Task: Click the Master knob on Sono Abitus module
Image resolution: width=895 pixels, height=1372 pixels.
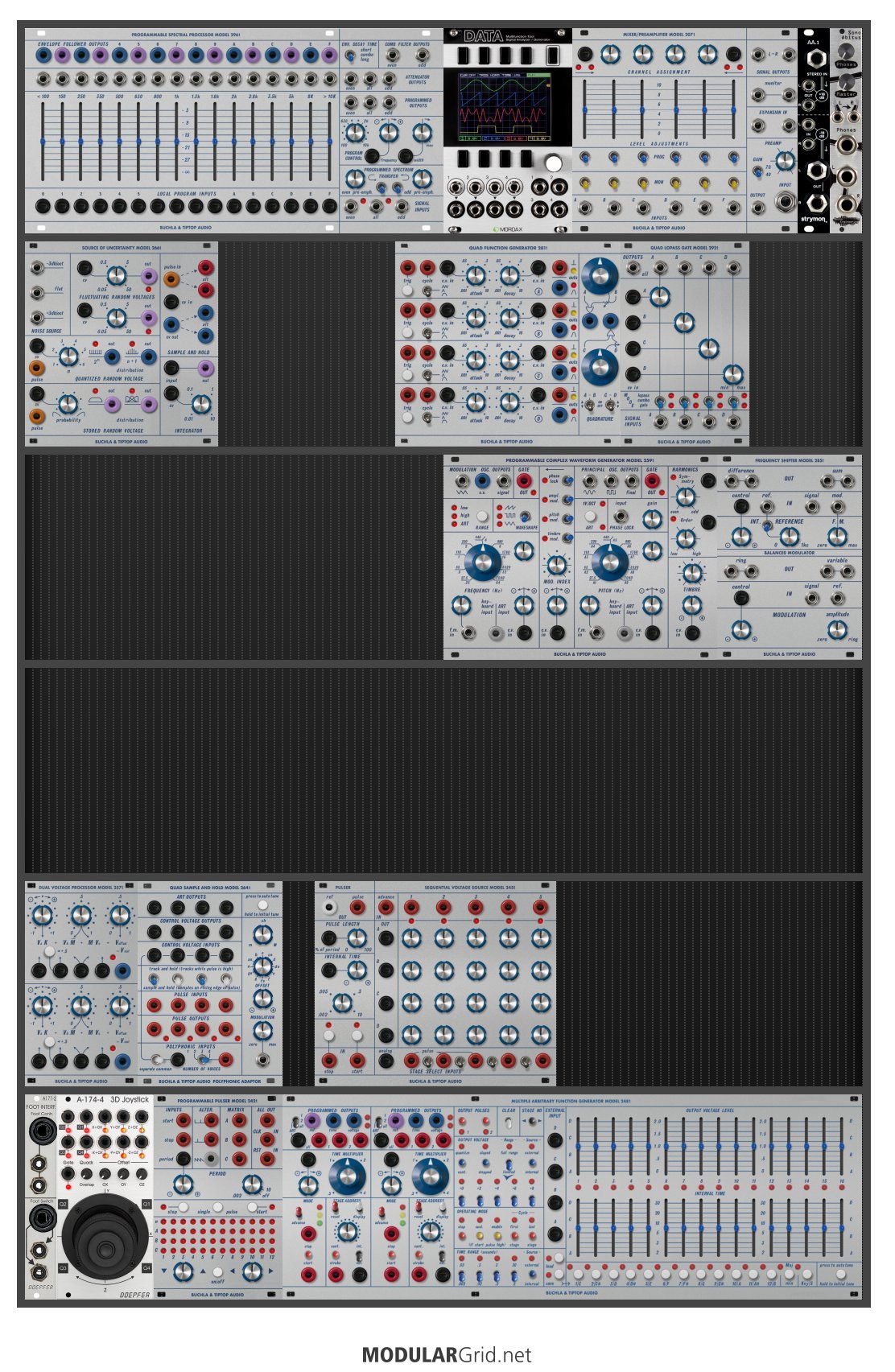Action: 846,81
